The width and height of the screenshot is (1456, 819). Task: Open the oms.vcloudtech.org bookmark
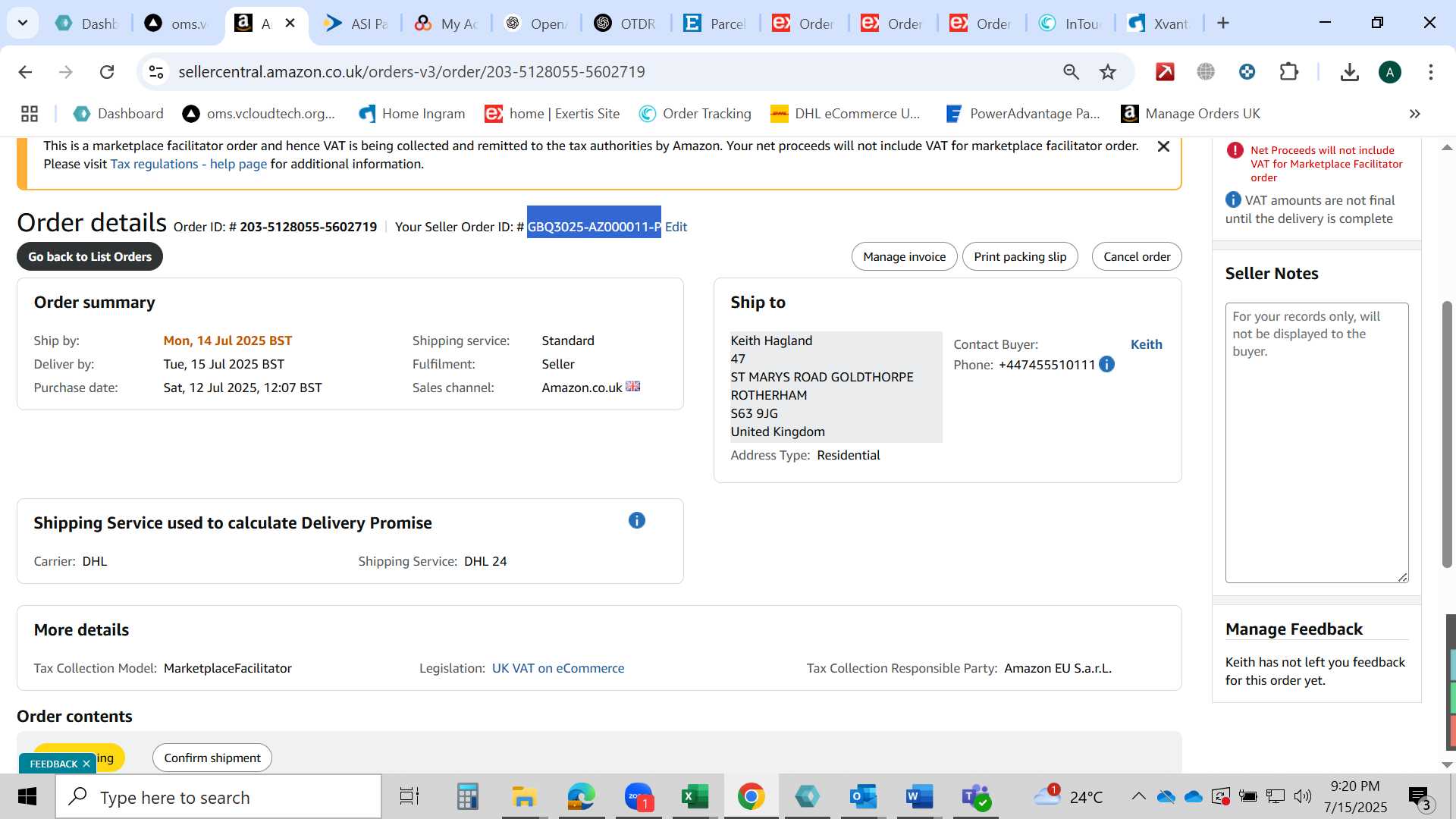(259, 114)
